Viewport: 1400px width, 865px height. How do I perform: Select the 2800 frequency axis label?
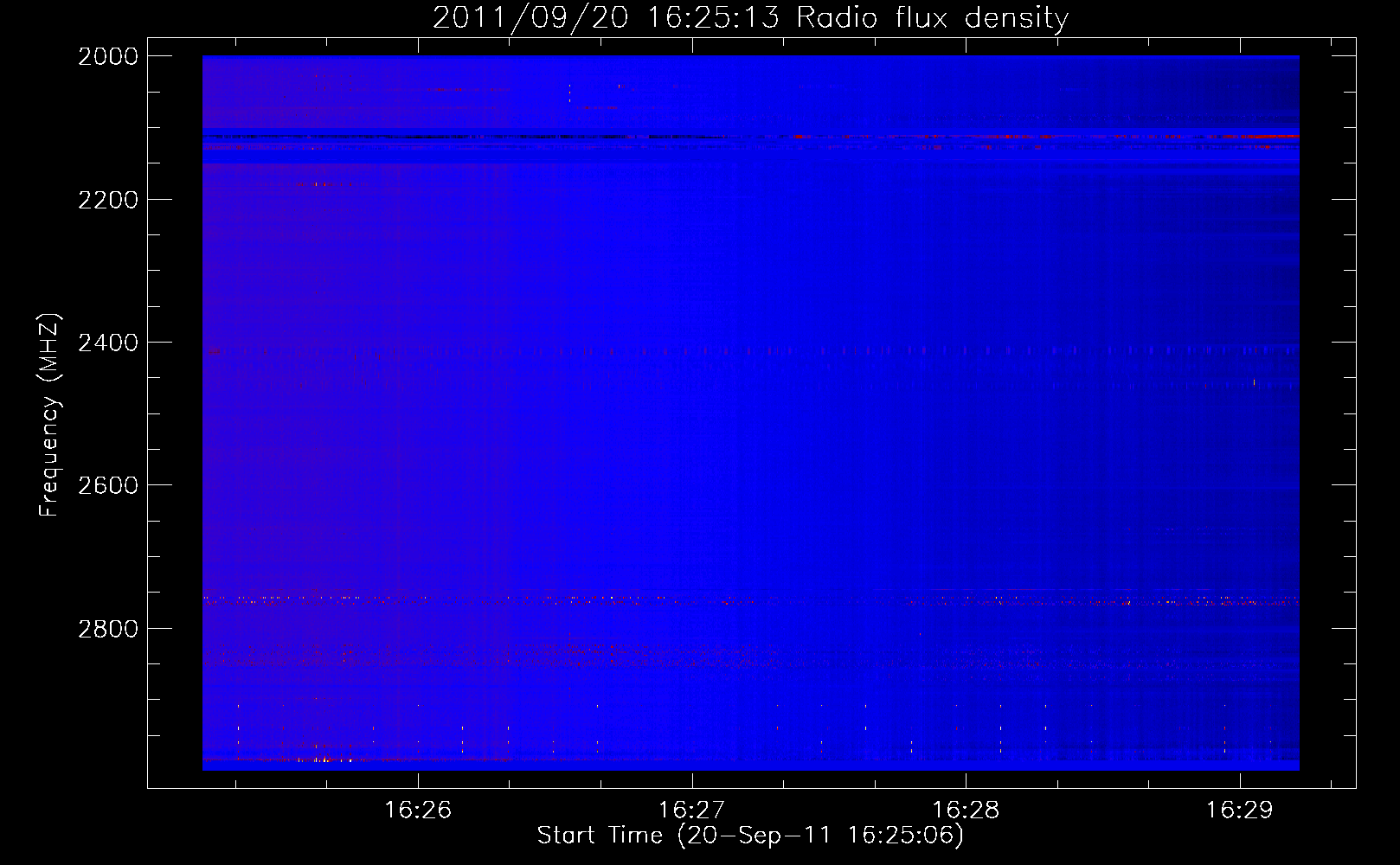click(108, 629)
